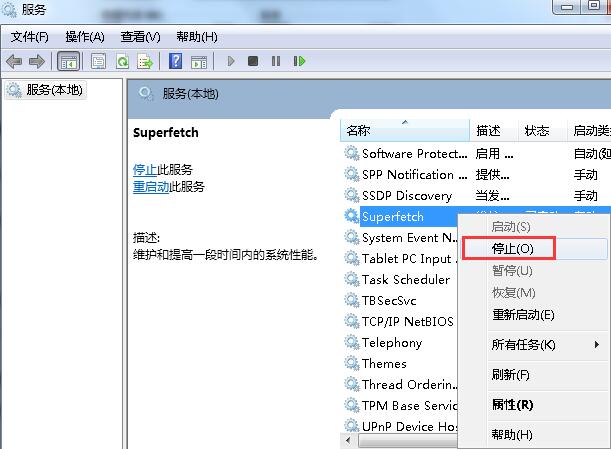Click the Back arrow in toolbar
The height and width of the screenshot is (449, 611).
(x=14, y=61)
